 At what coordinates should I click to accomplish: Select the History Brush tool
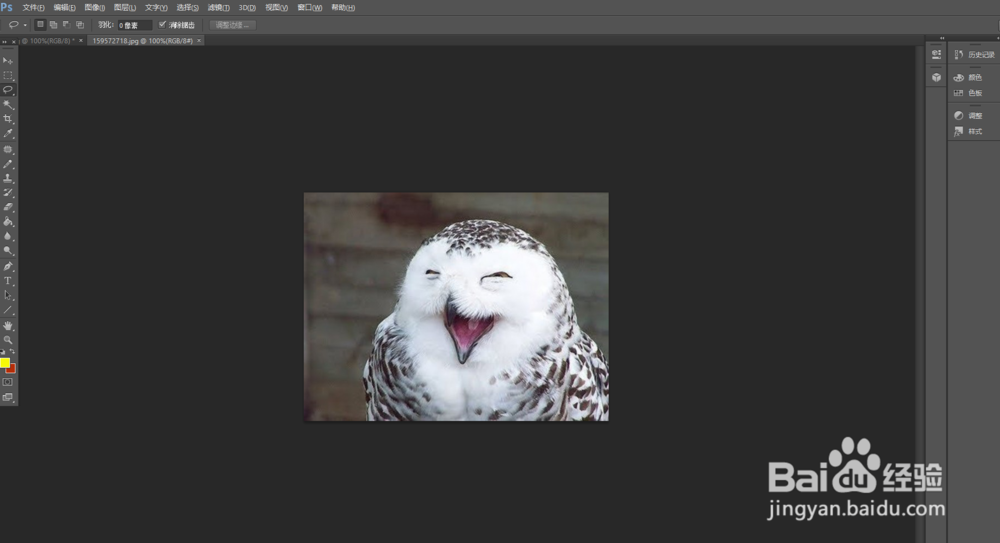pos(8,193)
